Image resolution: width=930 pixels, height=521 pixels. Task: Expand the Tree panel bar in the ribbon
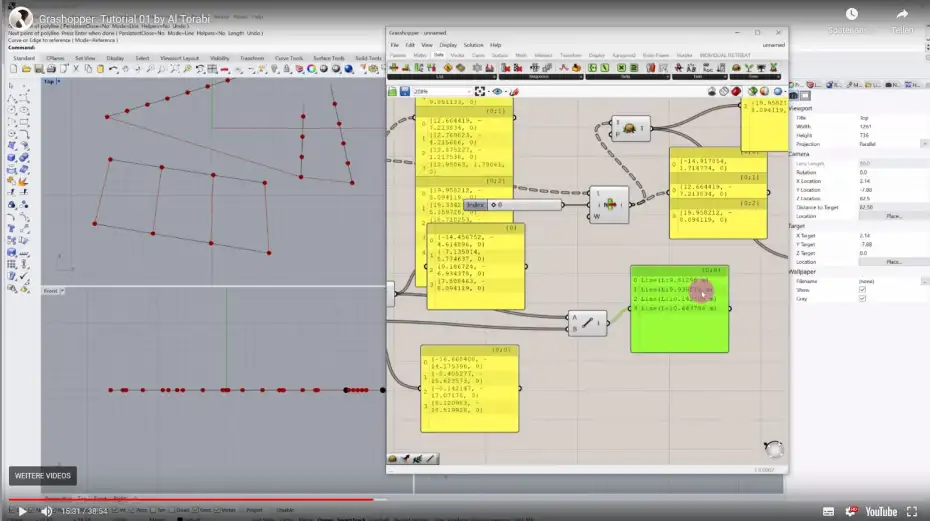[755, 77]
